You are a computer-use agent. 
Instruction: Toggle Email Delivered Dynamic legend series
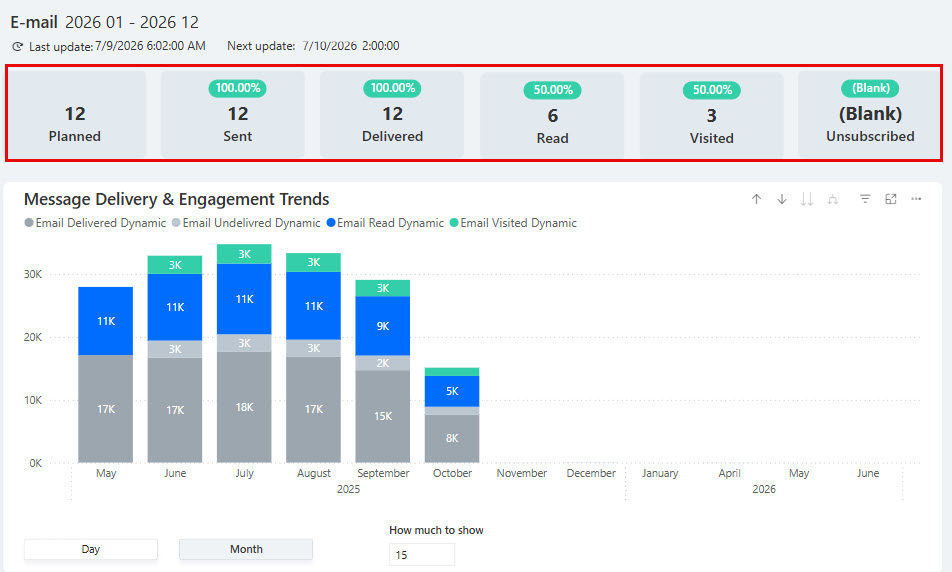pyautogui.click(x=95, y=223)
